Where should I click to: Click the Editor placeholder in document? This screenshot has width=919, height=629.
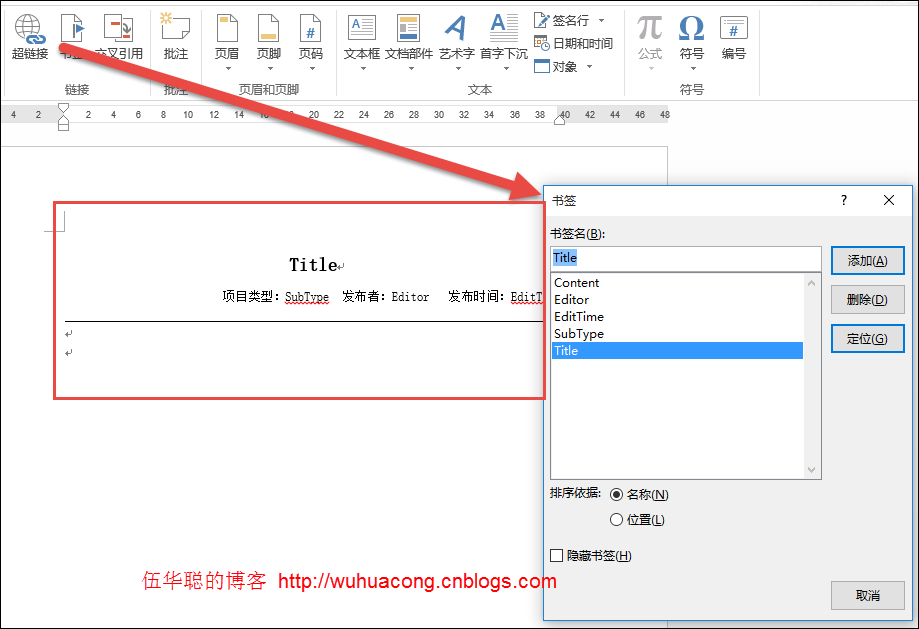[x=410, y=297]
